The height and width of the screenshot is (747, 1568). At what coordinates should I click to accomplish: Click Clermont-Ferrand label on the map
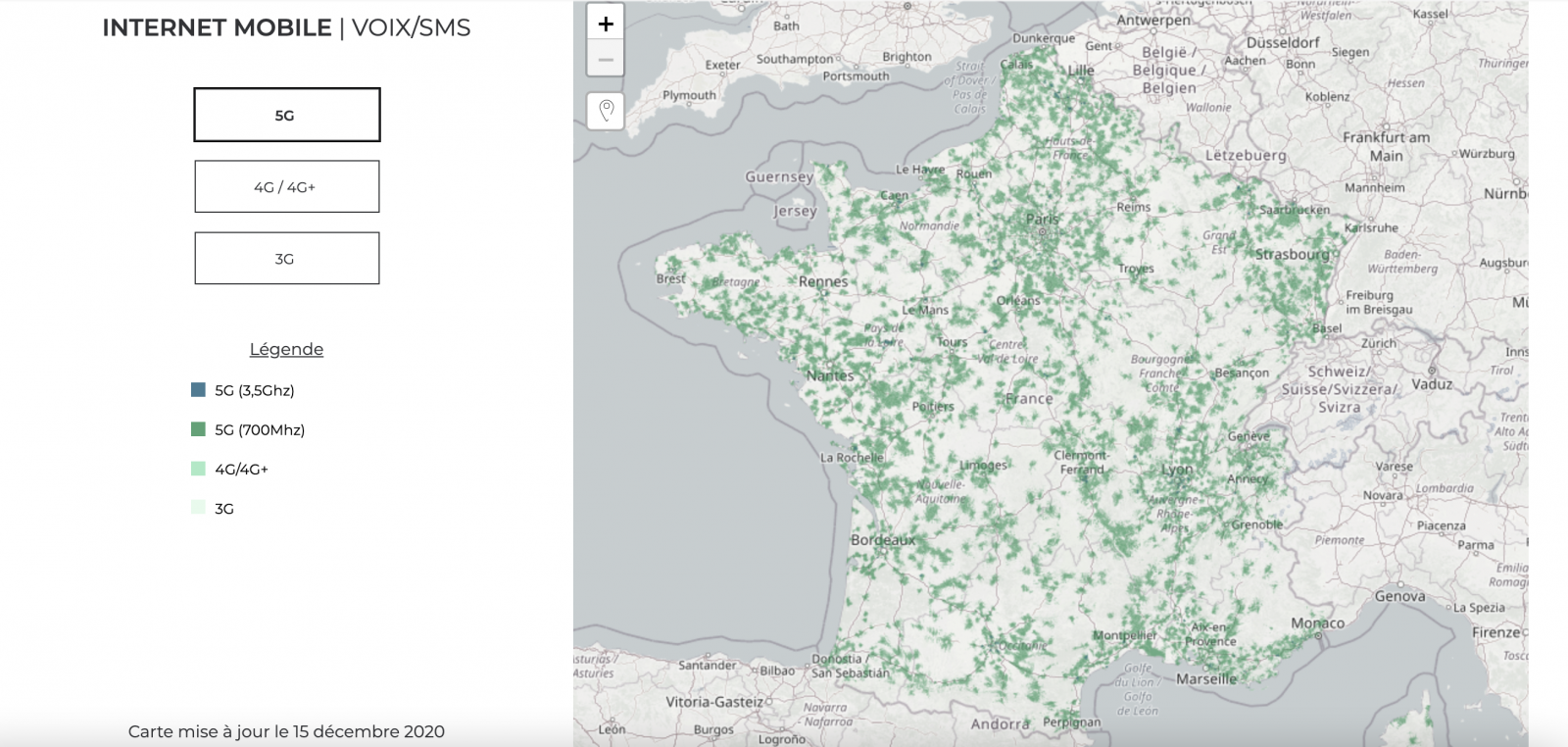(x=1082, y=463)
